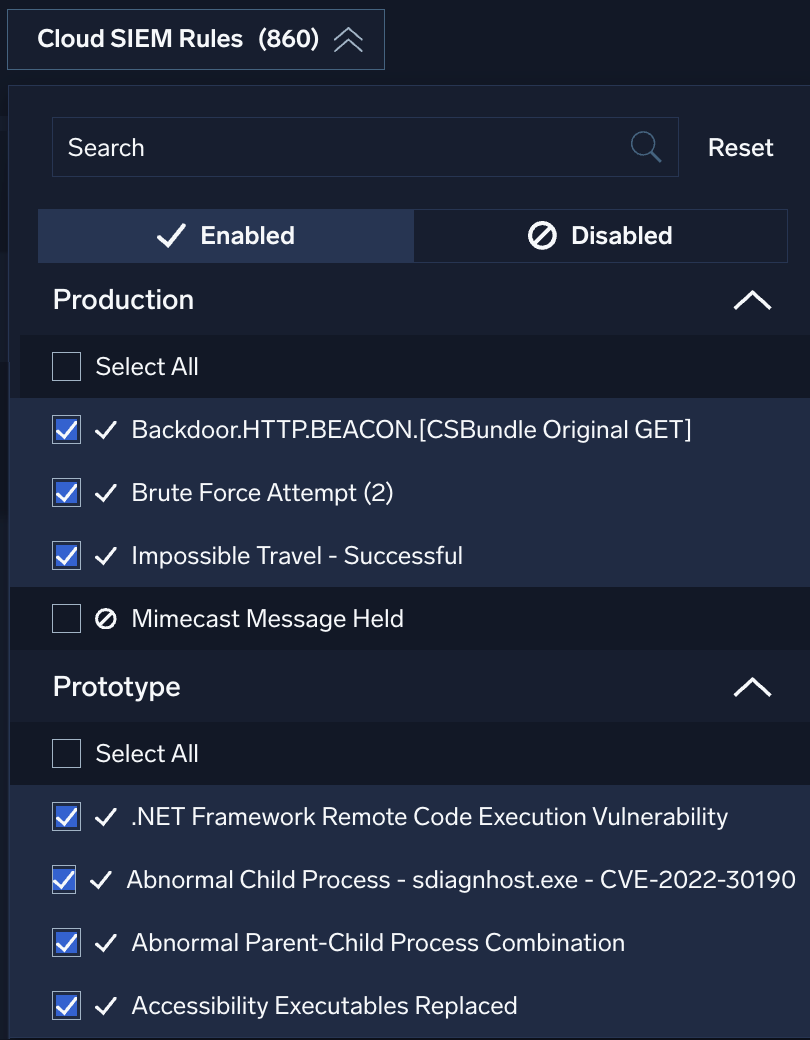Click the check icon beside Impossible Travel - Successful

[x=105, y=555]
